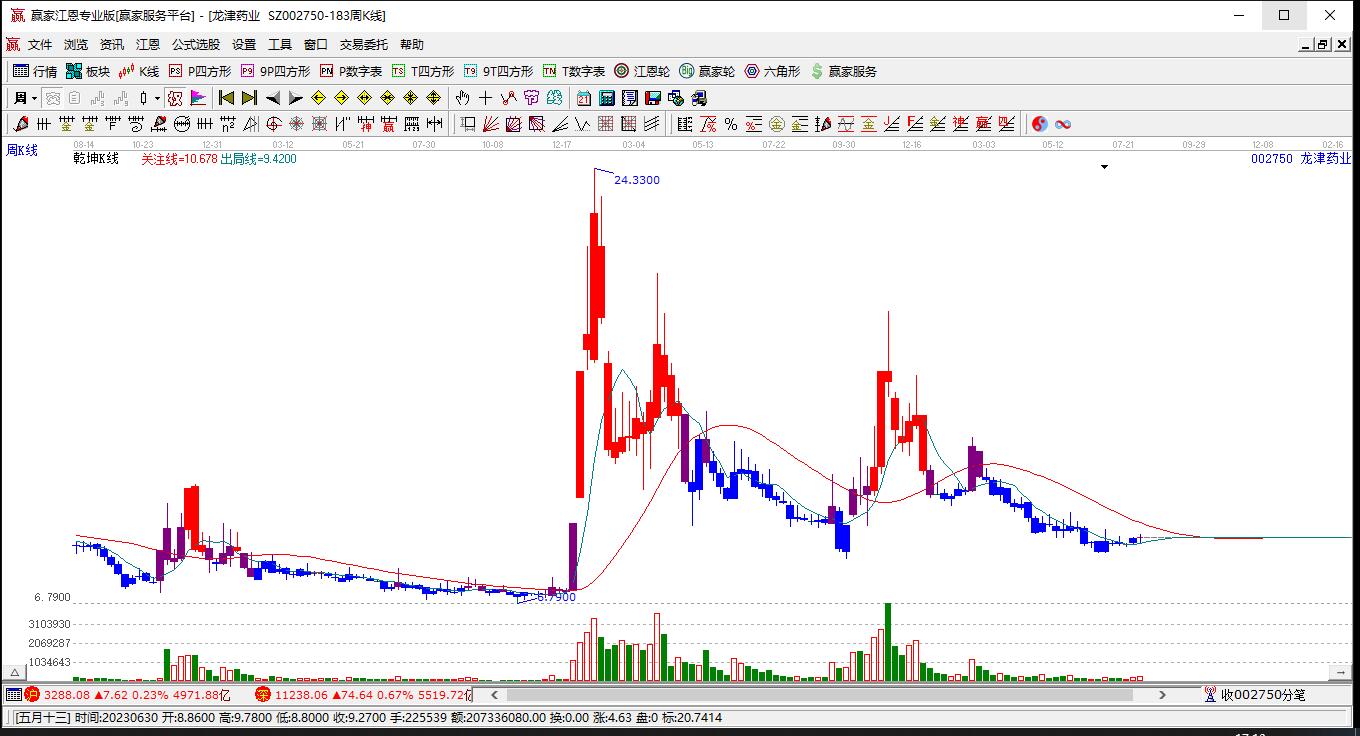The image size is (1360, 736).
Task: Click the red-blue yin-yang icon
Action: point(1040,124)
